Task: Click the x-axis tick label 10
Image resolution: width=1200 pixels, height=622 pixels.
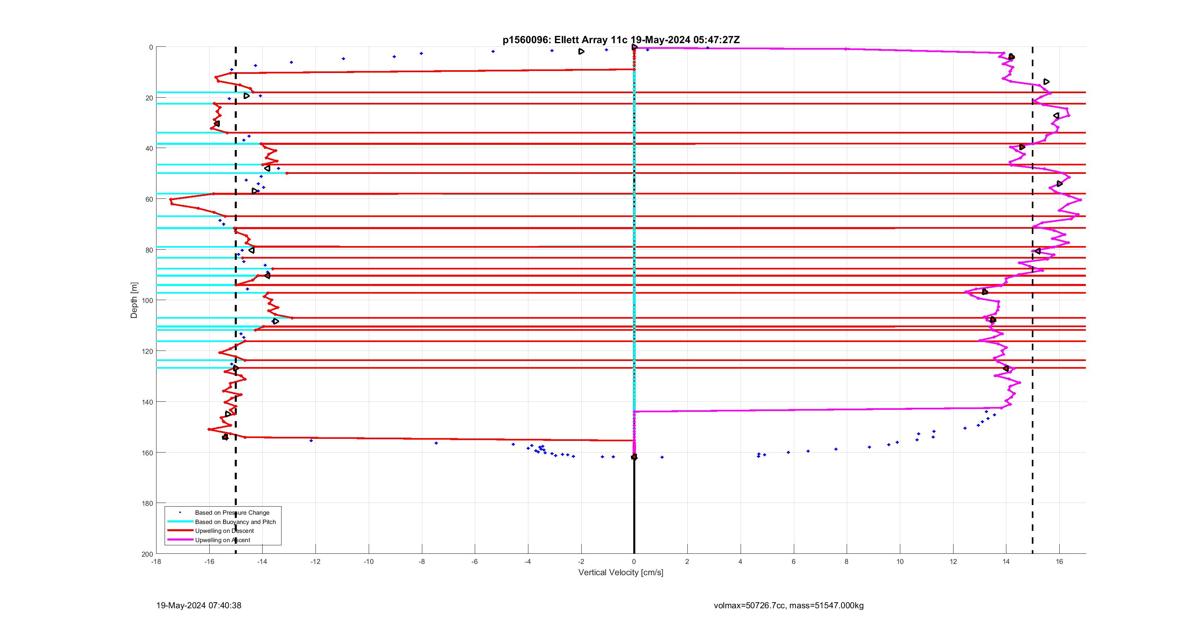Action: tap(899, 561)
